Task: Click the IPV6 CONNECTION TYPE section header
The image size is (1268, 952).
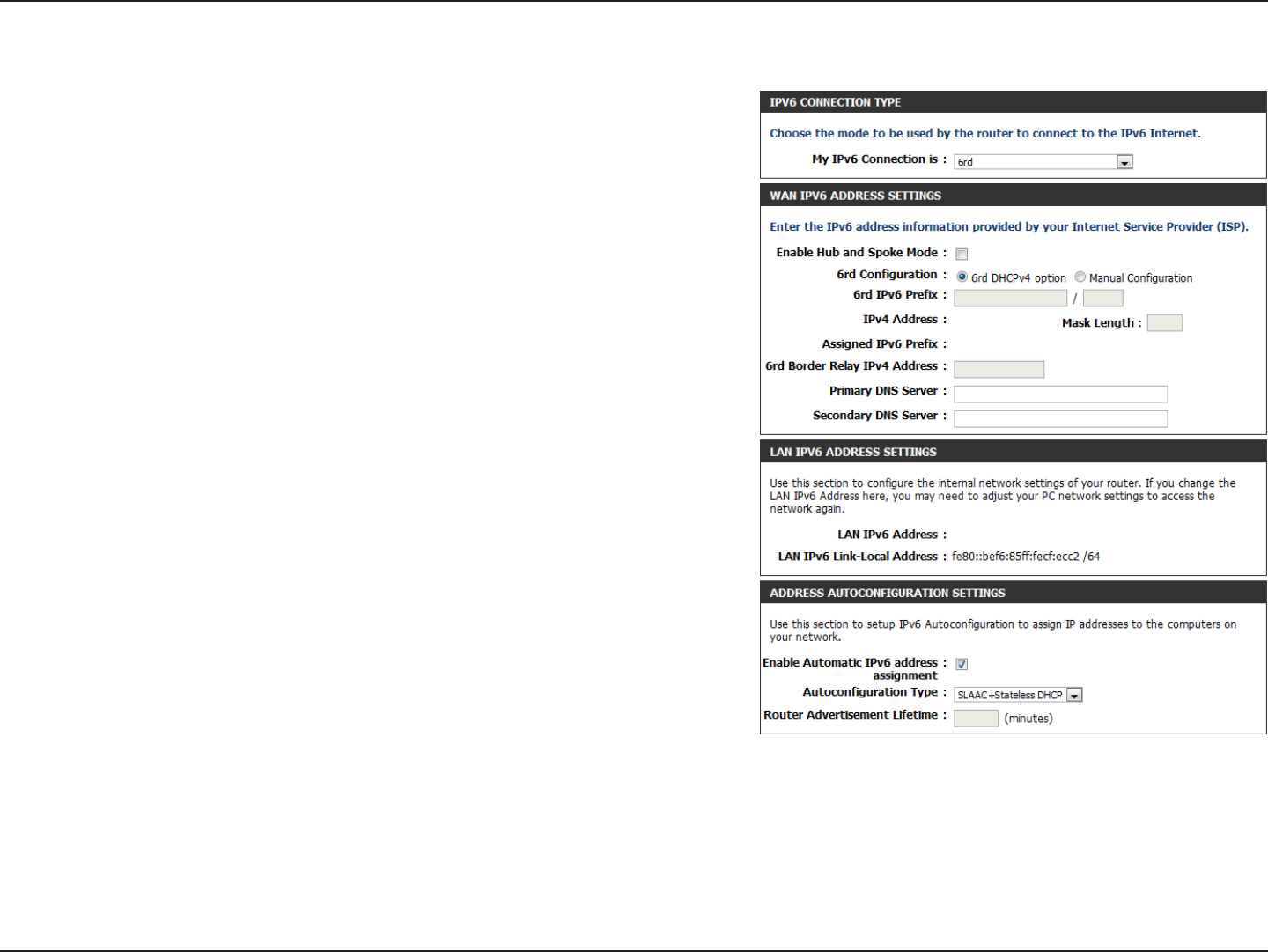Action: (1013, 102)
